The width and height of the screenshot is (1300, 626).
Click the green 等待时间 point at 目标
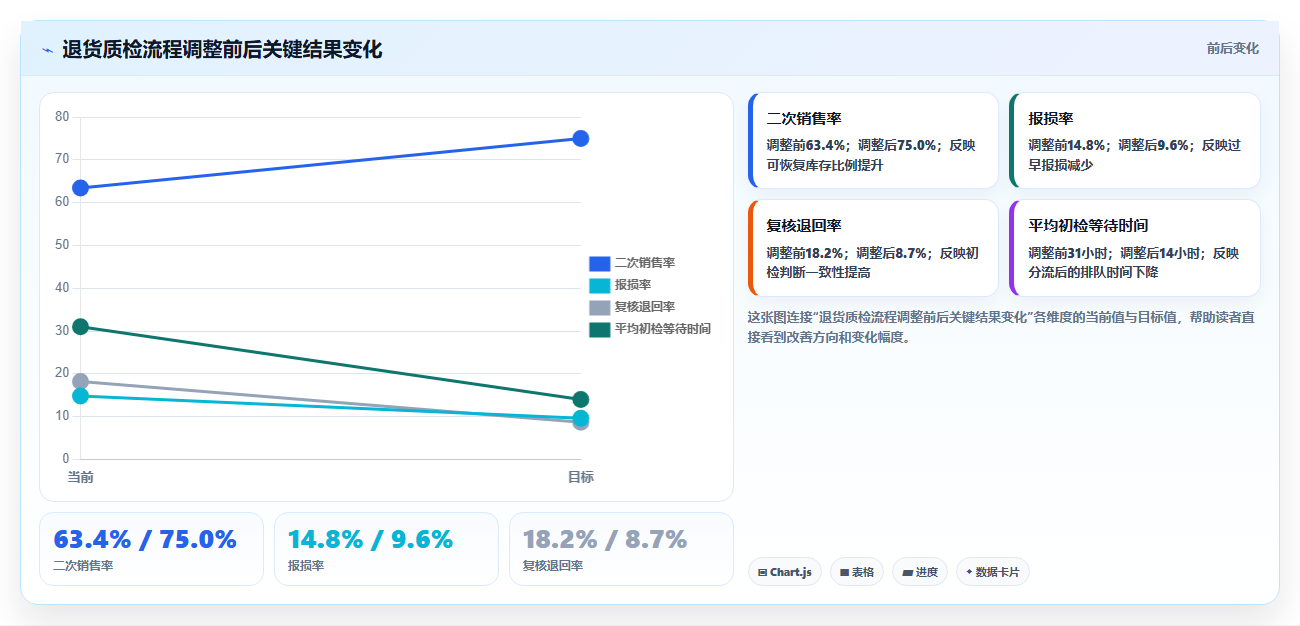tap(580, 400)
